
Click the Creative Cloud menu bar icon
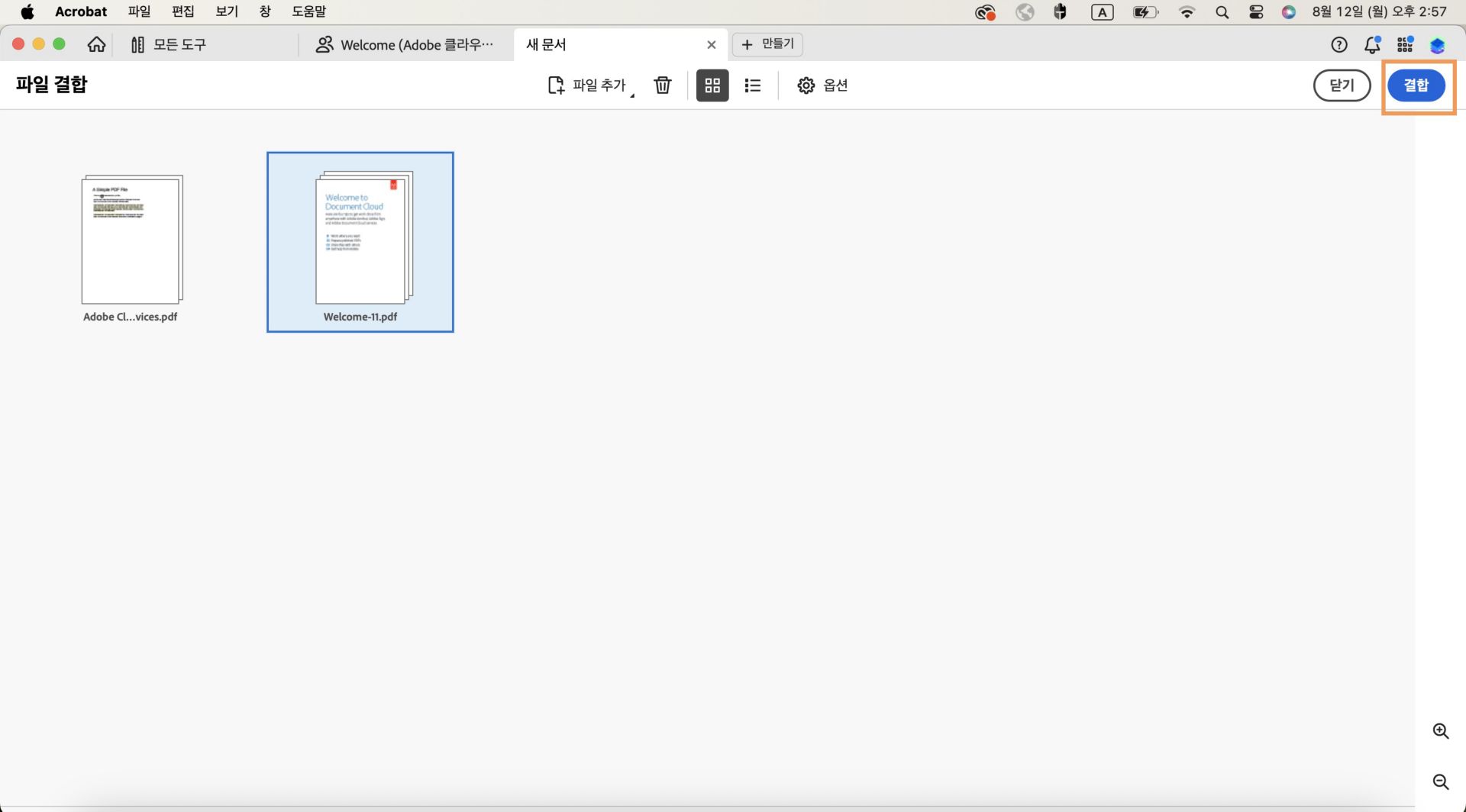[x=985, y=12]
